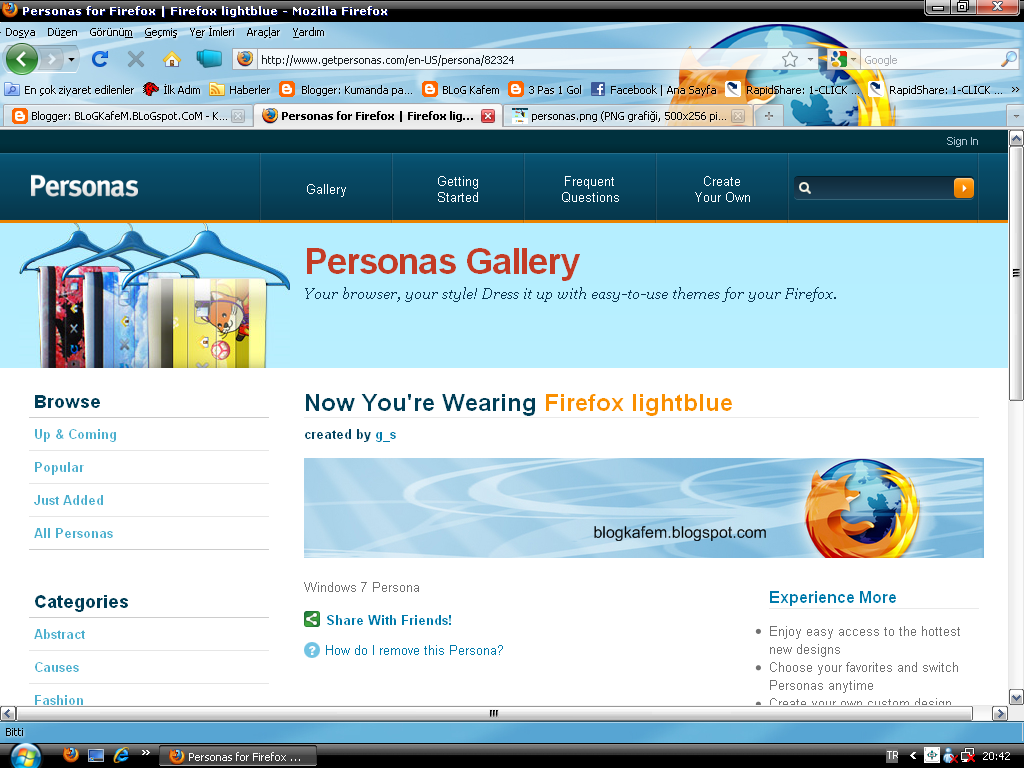Screen dimensions: 1024x768
Task: Browse All Personas
Action: 73,534
